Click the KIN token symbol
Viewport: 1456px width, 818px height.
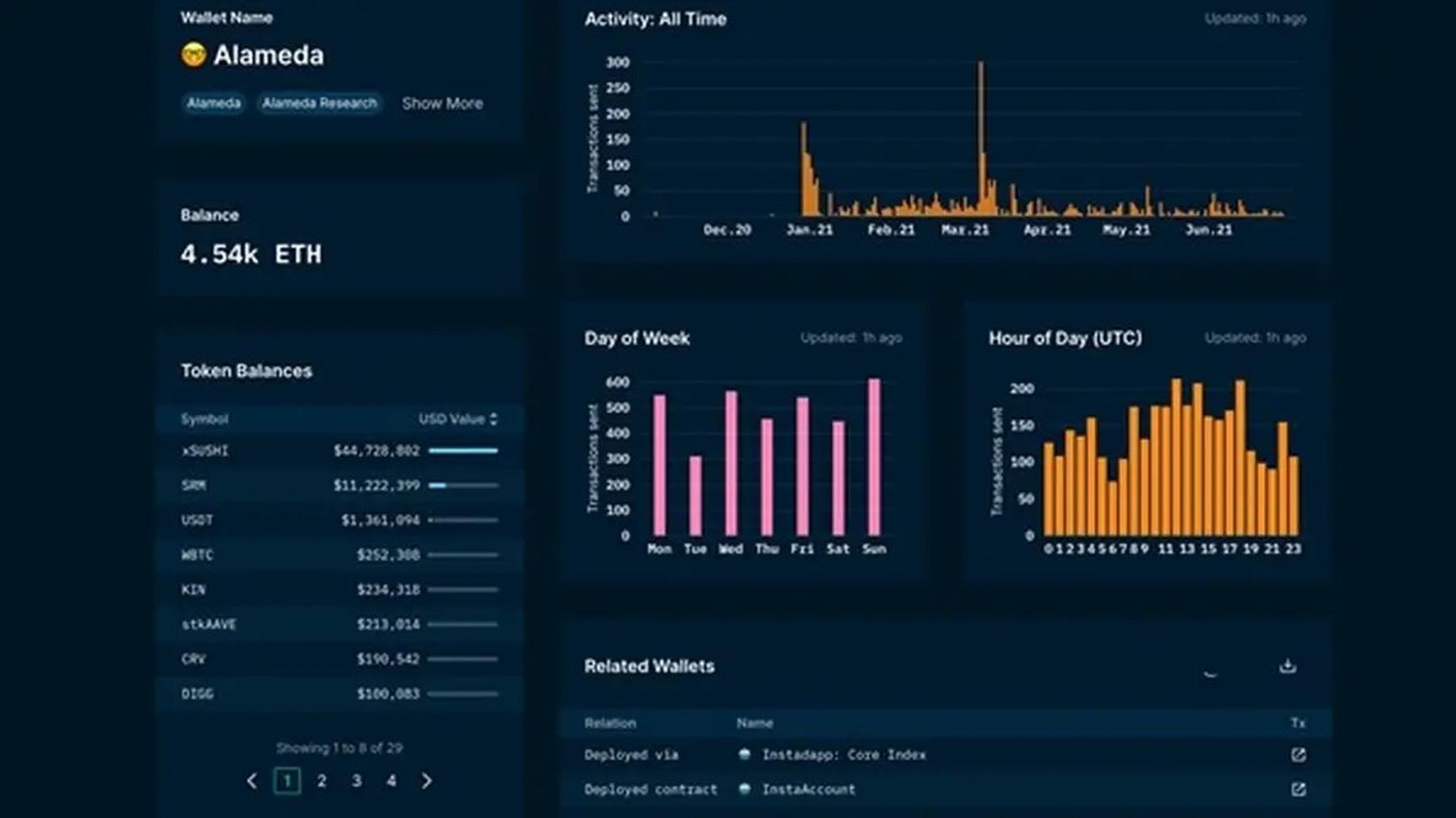(x=193, y=589)
